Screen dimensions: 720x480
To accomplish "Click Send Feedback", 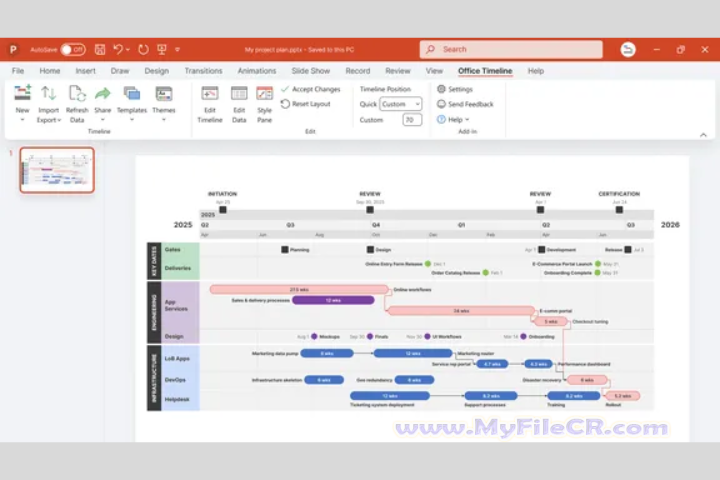I will [x=465, y=104].
